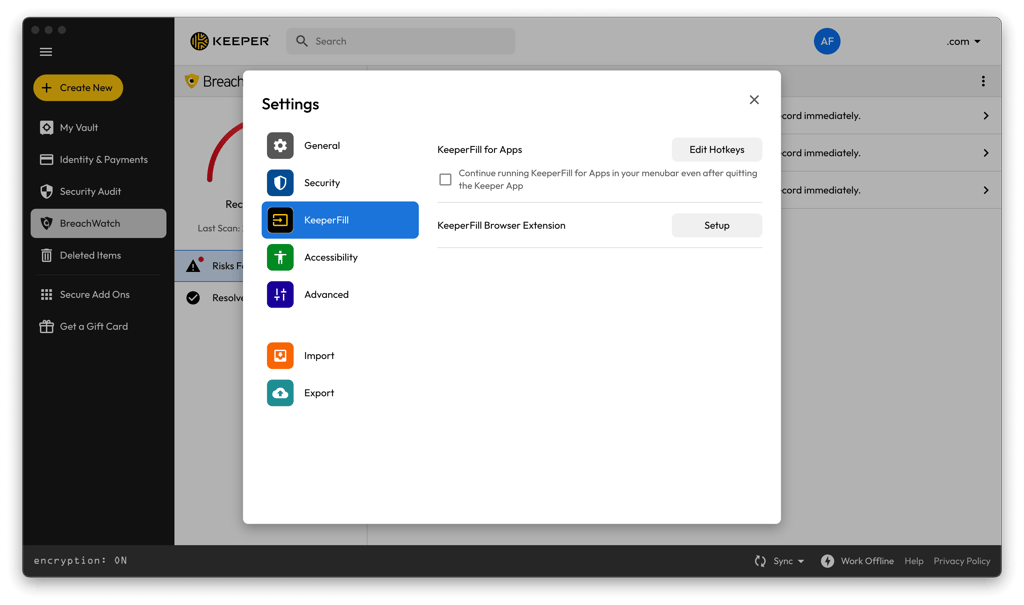Open Import in settings
Screen dimensions: 1024x605
point(340,355)
